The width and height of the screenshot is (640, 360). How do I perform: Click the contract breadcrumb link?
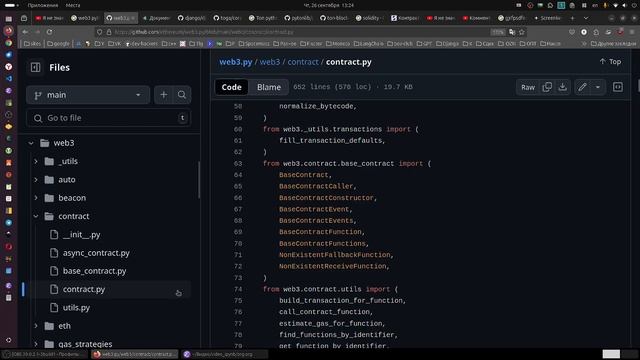[x=303, y=62]
